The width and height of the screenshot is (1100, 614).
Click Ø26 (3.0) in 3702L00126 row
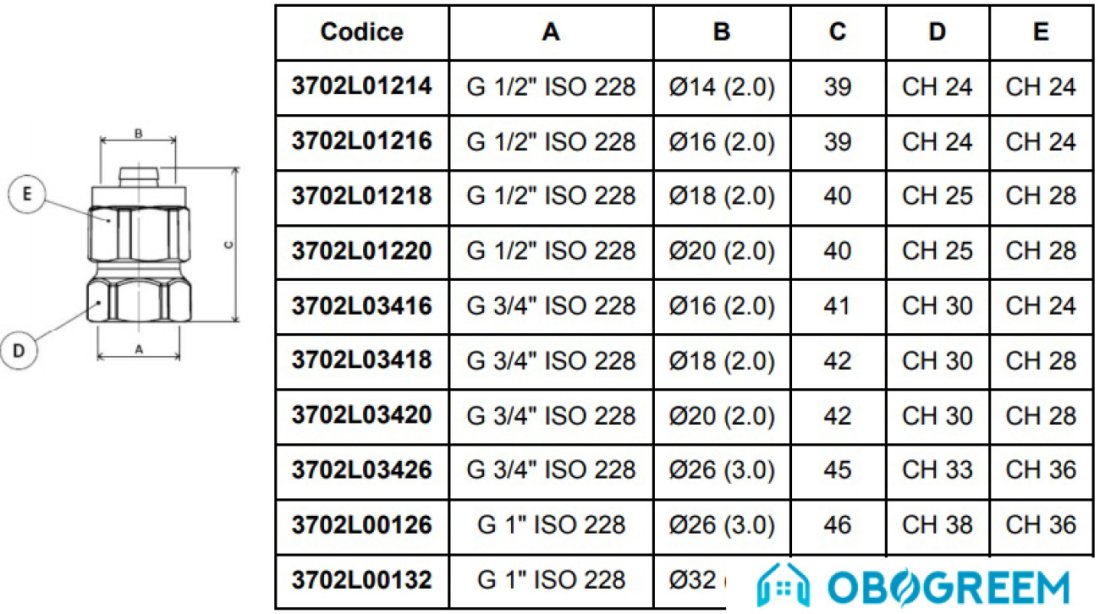(722, 526)
